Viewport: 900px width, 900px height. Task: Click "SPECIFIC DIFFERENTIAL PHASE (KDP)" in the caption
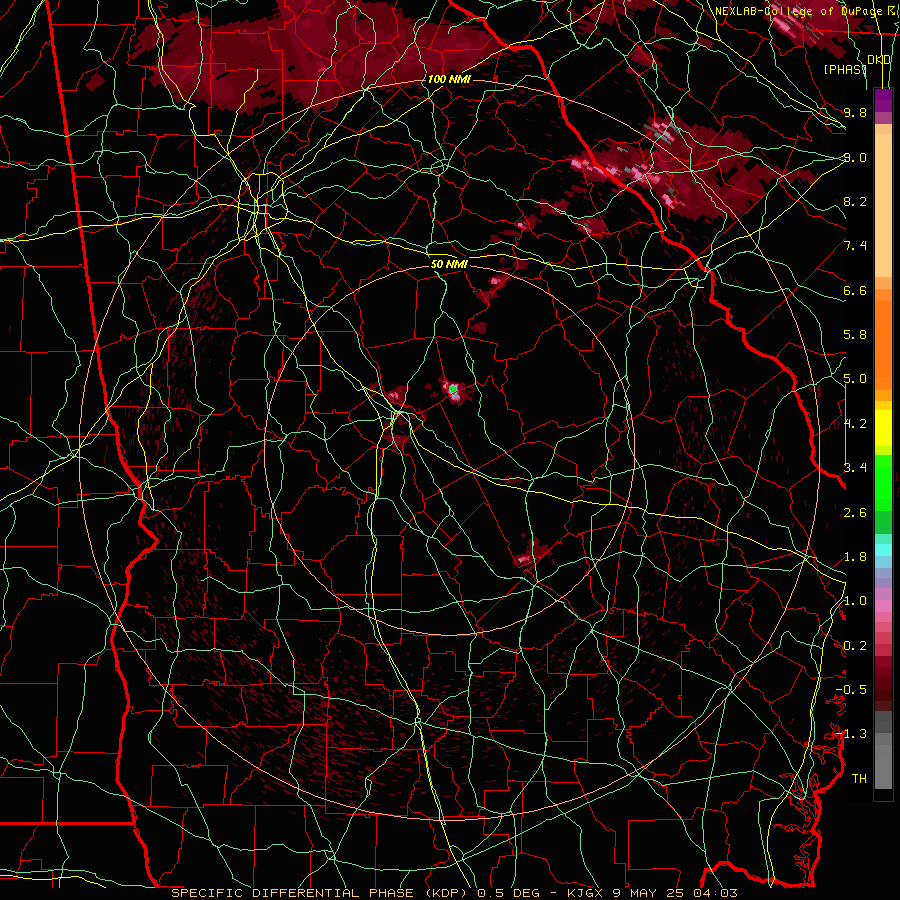(319, 893)
